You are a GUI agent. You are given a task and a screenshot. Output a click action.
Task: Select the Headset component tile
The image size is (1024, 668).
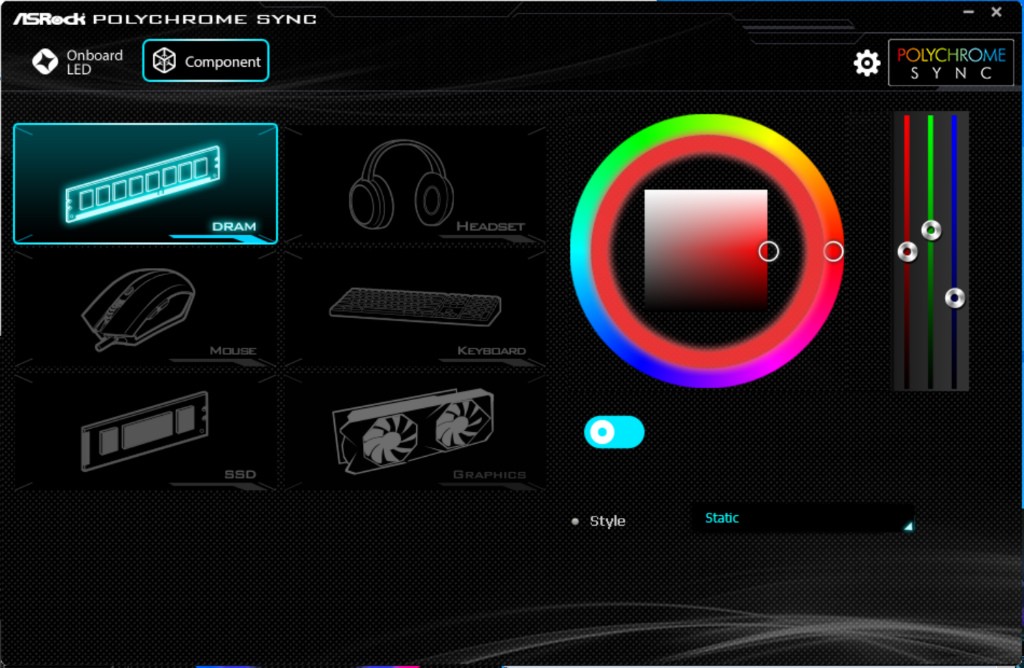(x=415, y=183)
